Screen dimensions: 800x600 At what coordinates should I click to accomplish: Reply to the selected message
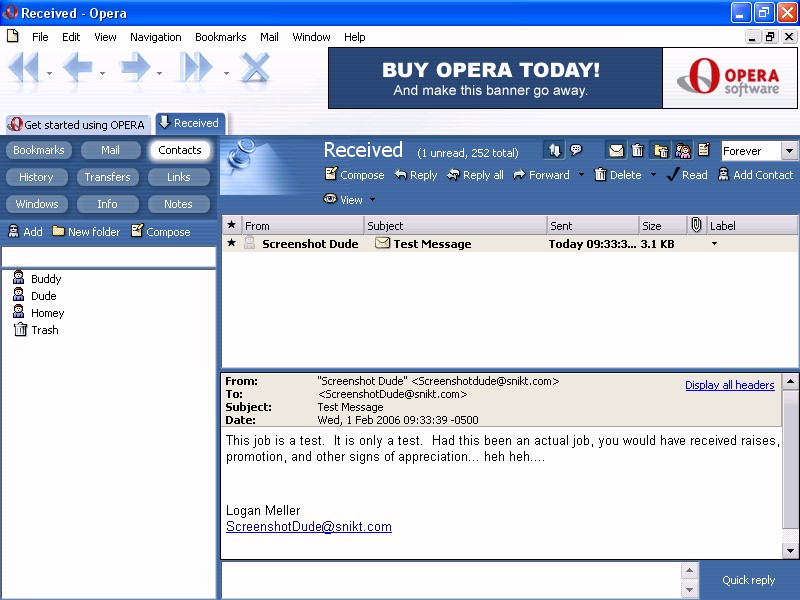pyautogui.click(x=416, y=174)
